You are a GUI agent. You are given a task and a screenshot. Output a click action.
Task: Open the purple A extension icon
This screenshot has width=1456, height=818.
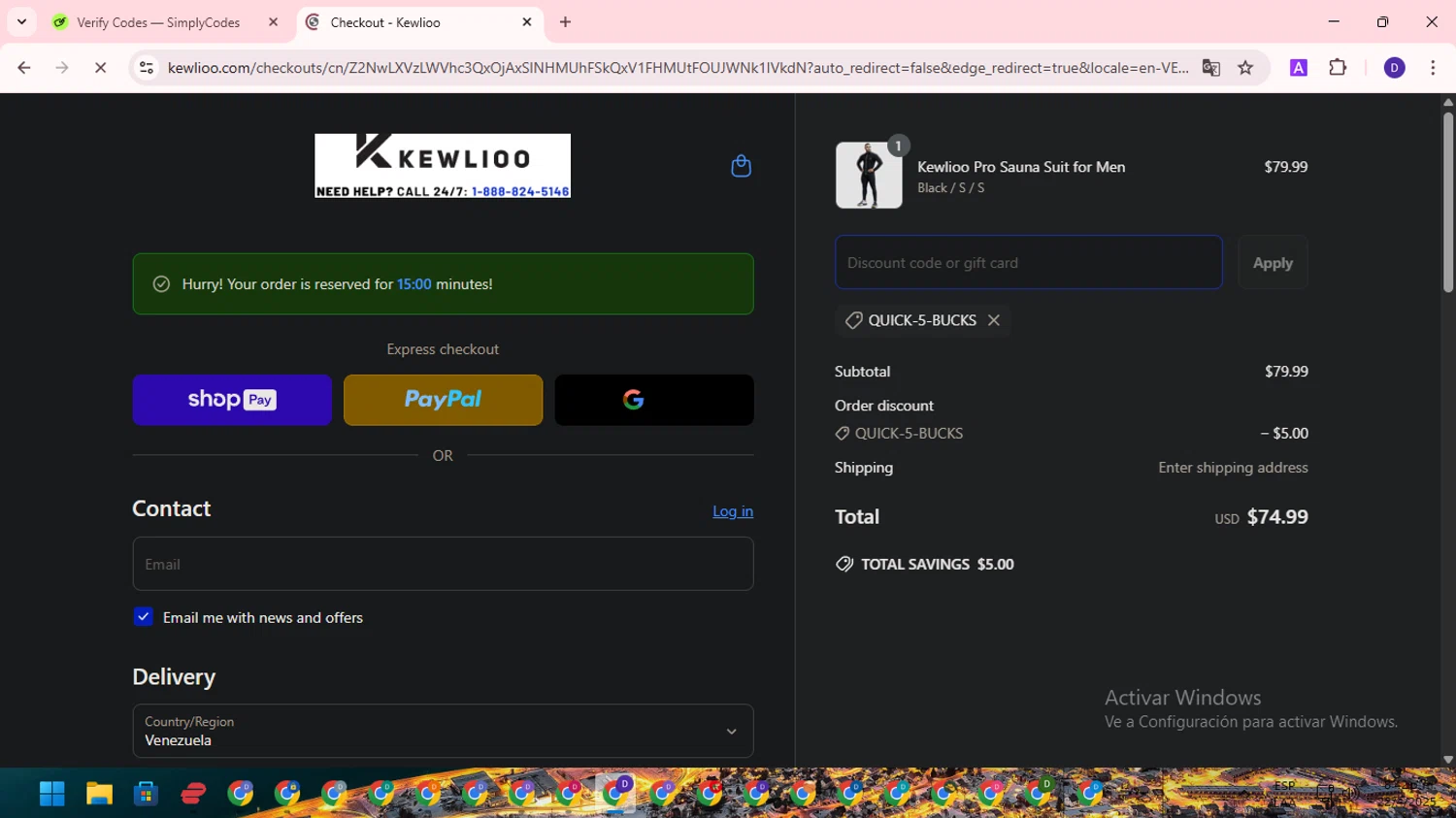coord(1299,68)
